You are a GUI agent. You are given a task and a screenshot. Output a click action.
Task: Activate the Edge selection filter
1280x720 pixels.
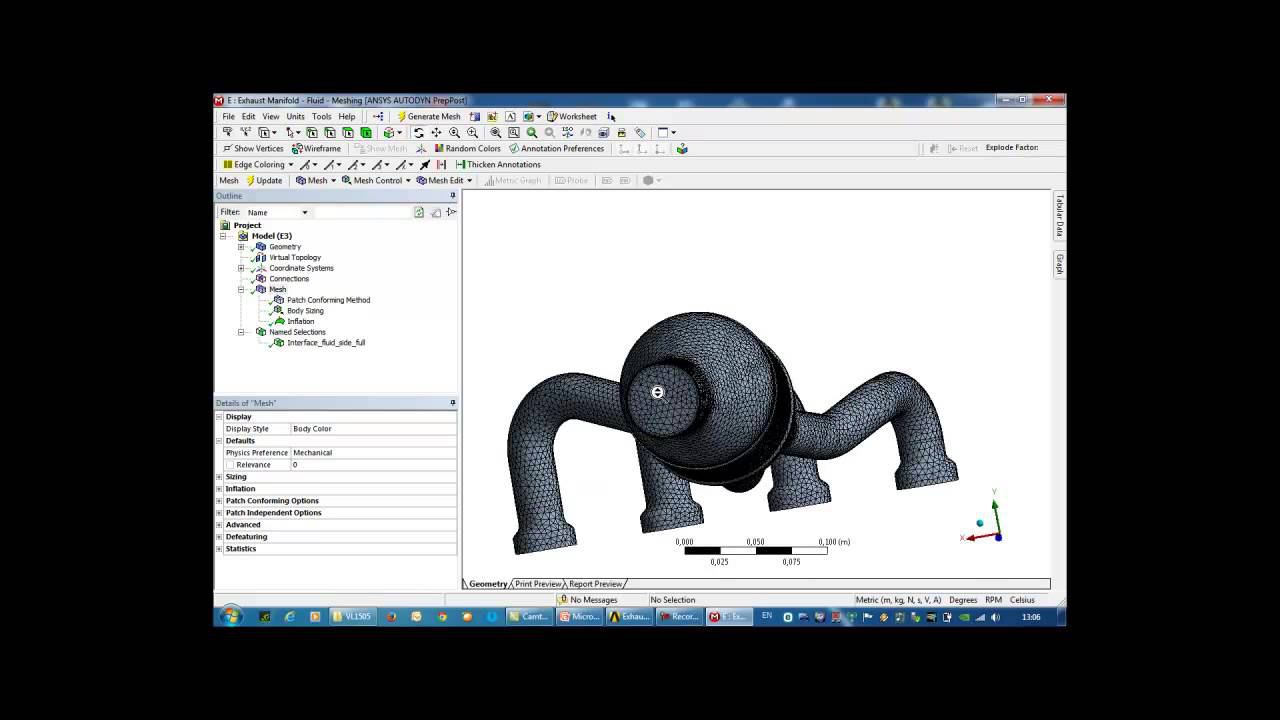330,132
